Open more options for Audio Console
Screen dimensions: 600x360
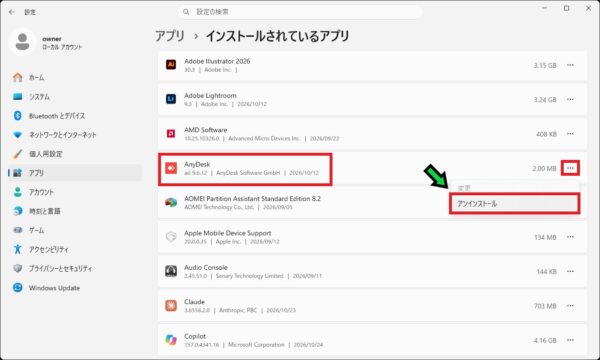pyautogui.click(x=570, y=272)
